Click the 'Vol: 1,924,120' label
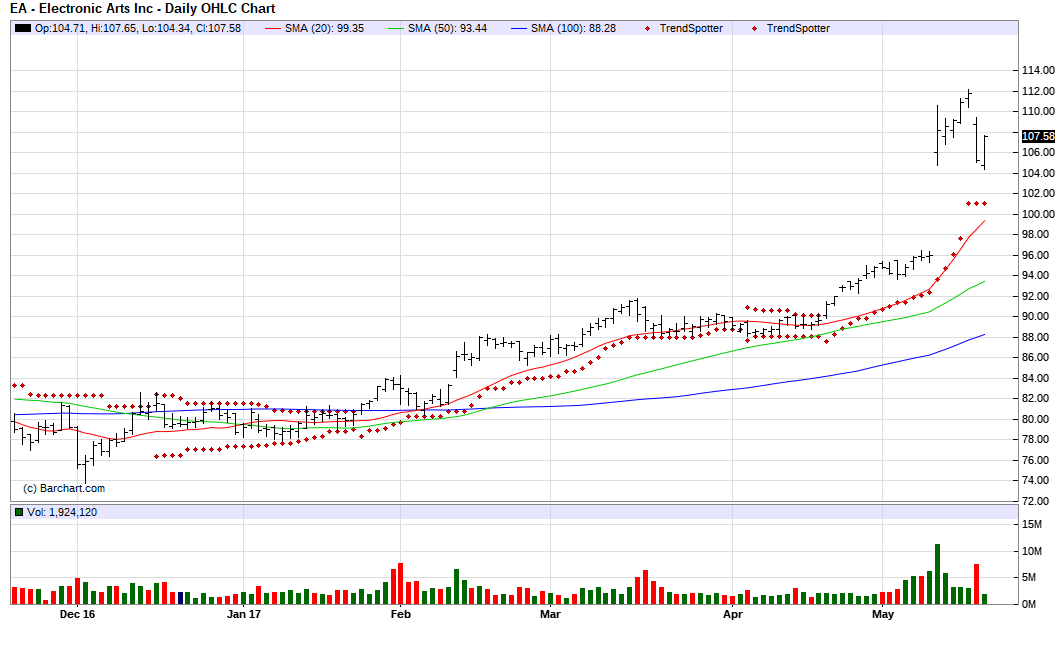Screen dimensions: 1060x645 tap(62, 512)
